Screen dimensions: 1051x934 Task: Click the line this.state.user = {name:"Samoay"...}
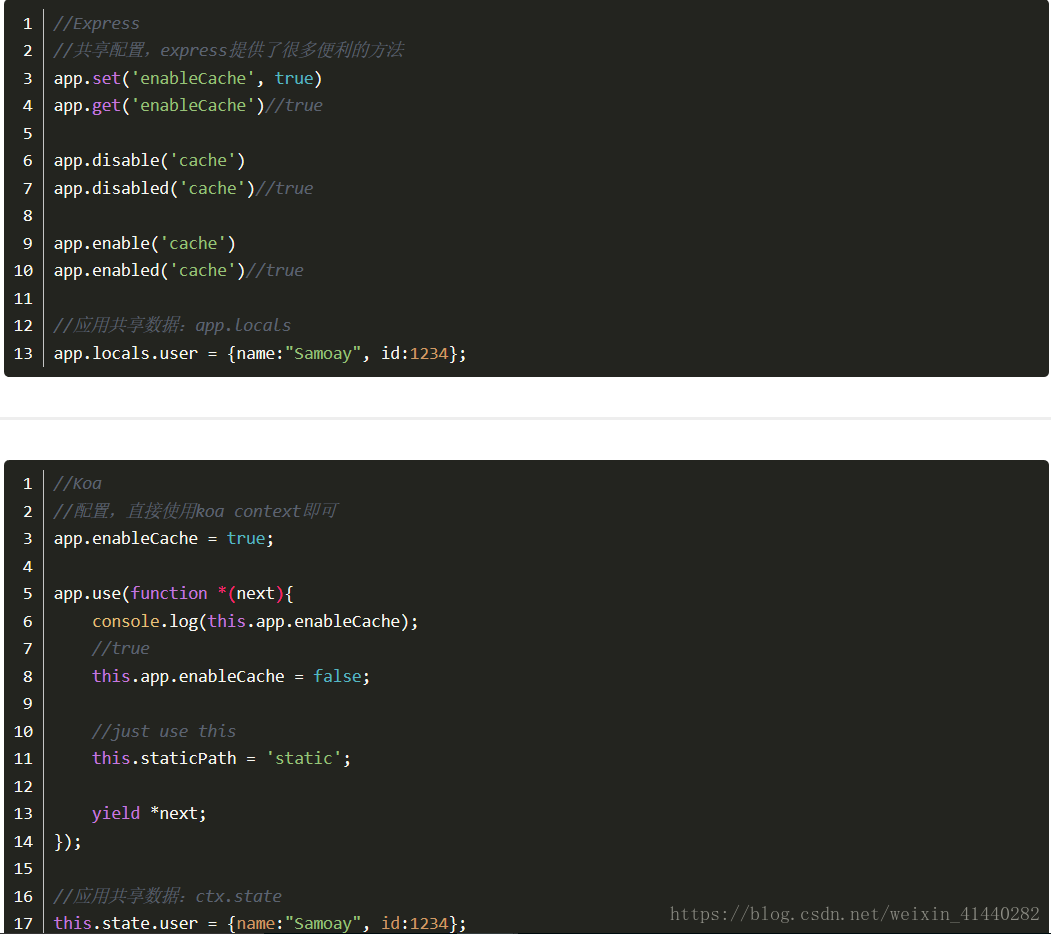(260, 923)
